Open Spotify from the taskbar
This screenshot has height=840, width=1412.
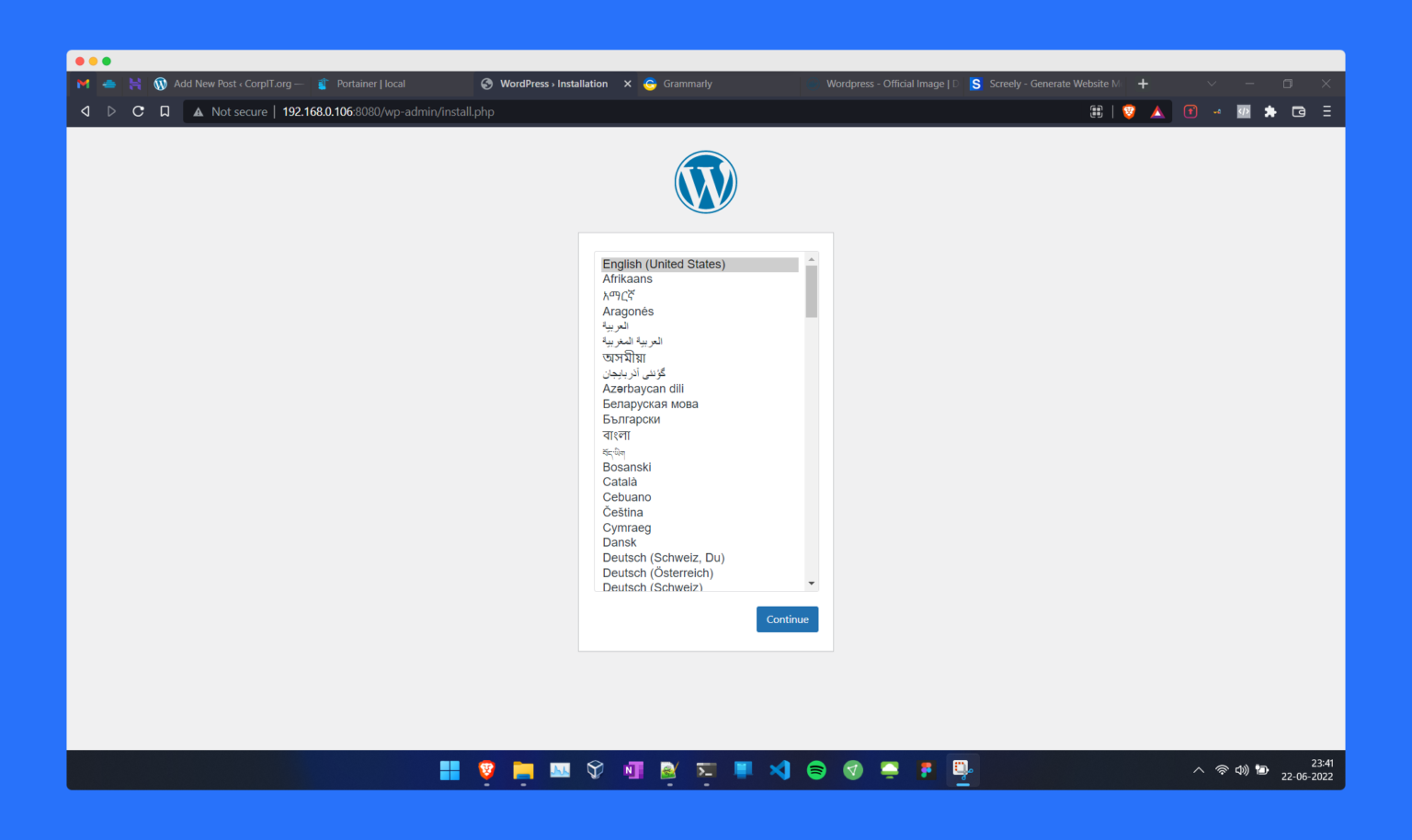click(816, 770)
